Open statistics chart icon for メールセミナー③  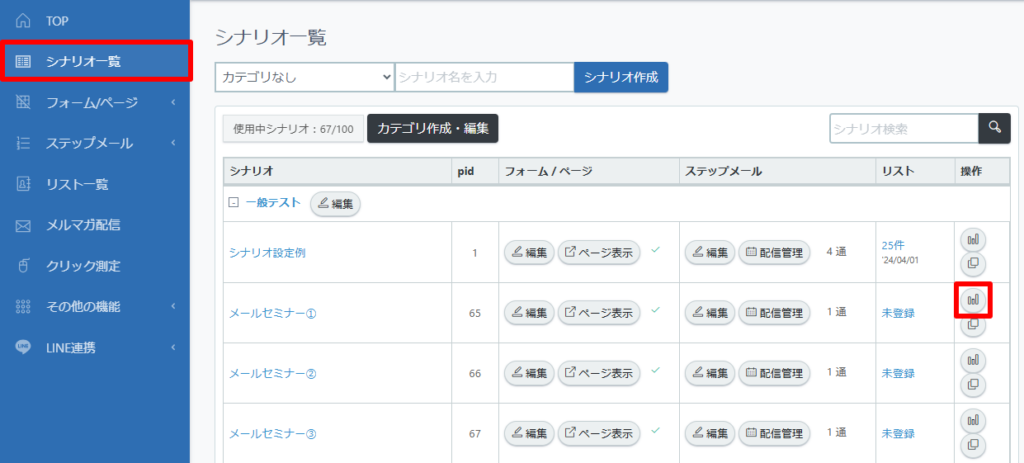click(x=973, y=420)
